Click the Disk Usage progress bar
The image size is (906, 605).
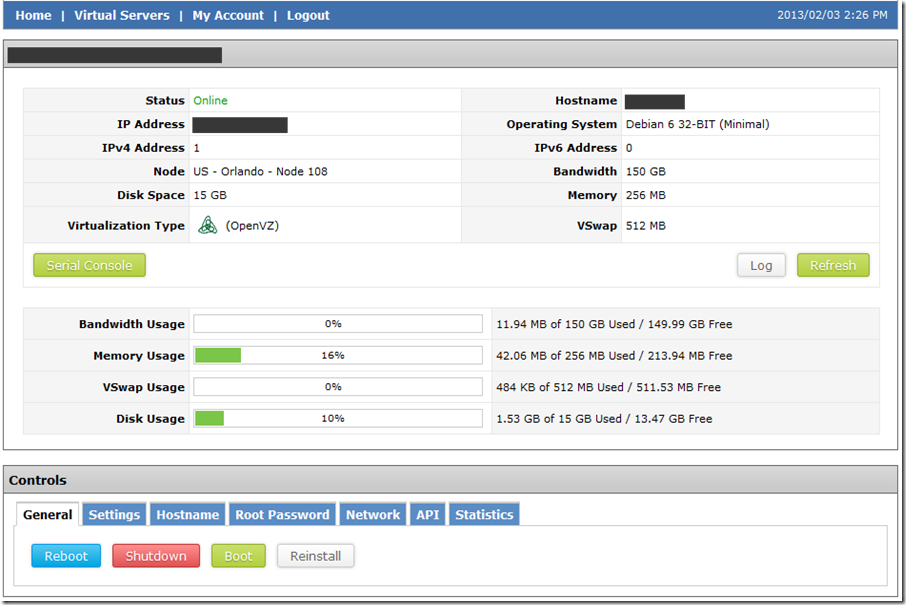pos(338,418)
